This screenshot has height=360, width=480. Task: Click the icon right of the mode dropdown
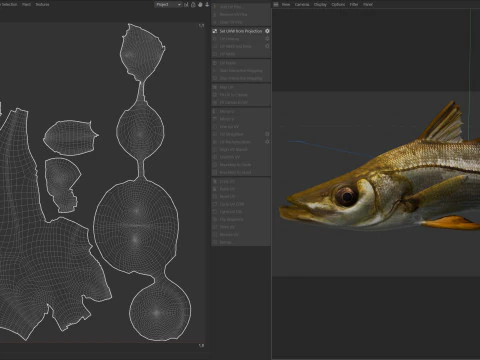(x=186, y=4)
